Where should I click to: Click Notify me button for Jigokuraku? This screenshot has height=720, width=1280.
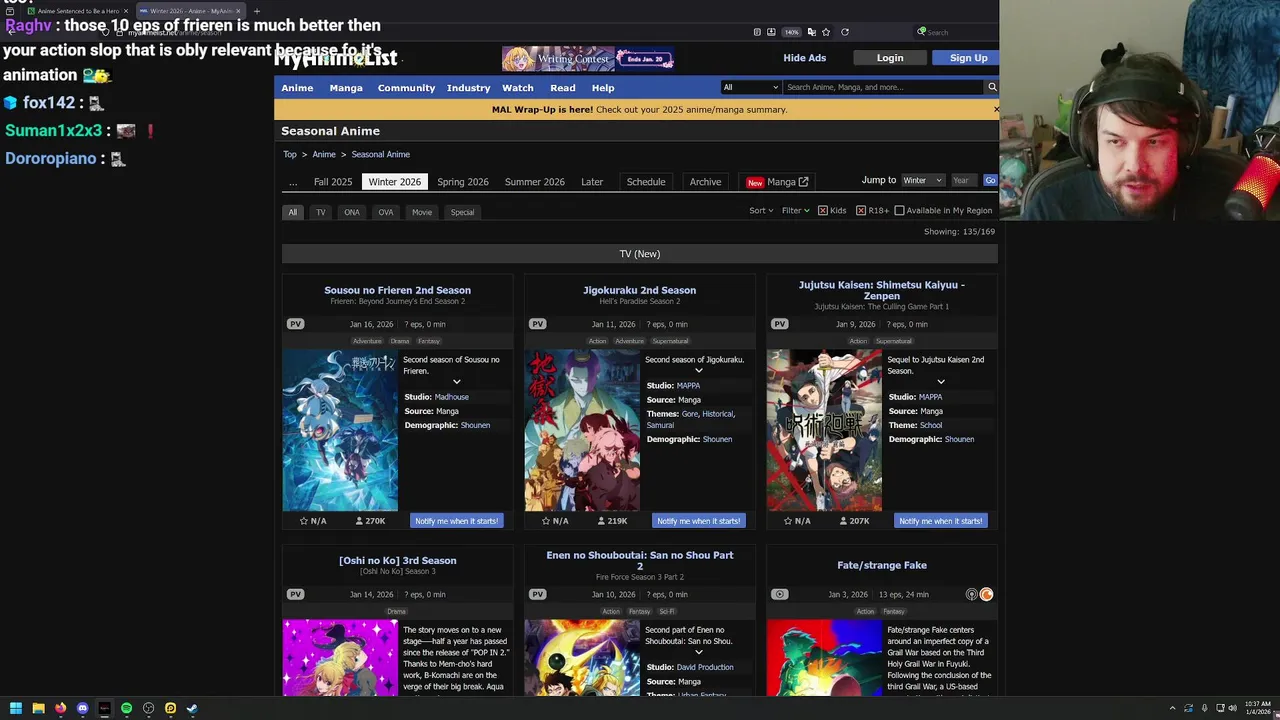point(698,521)
